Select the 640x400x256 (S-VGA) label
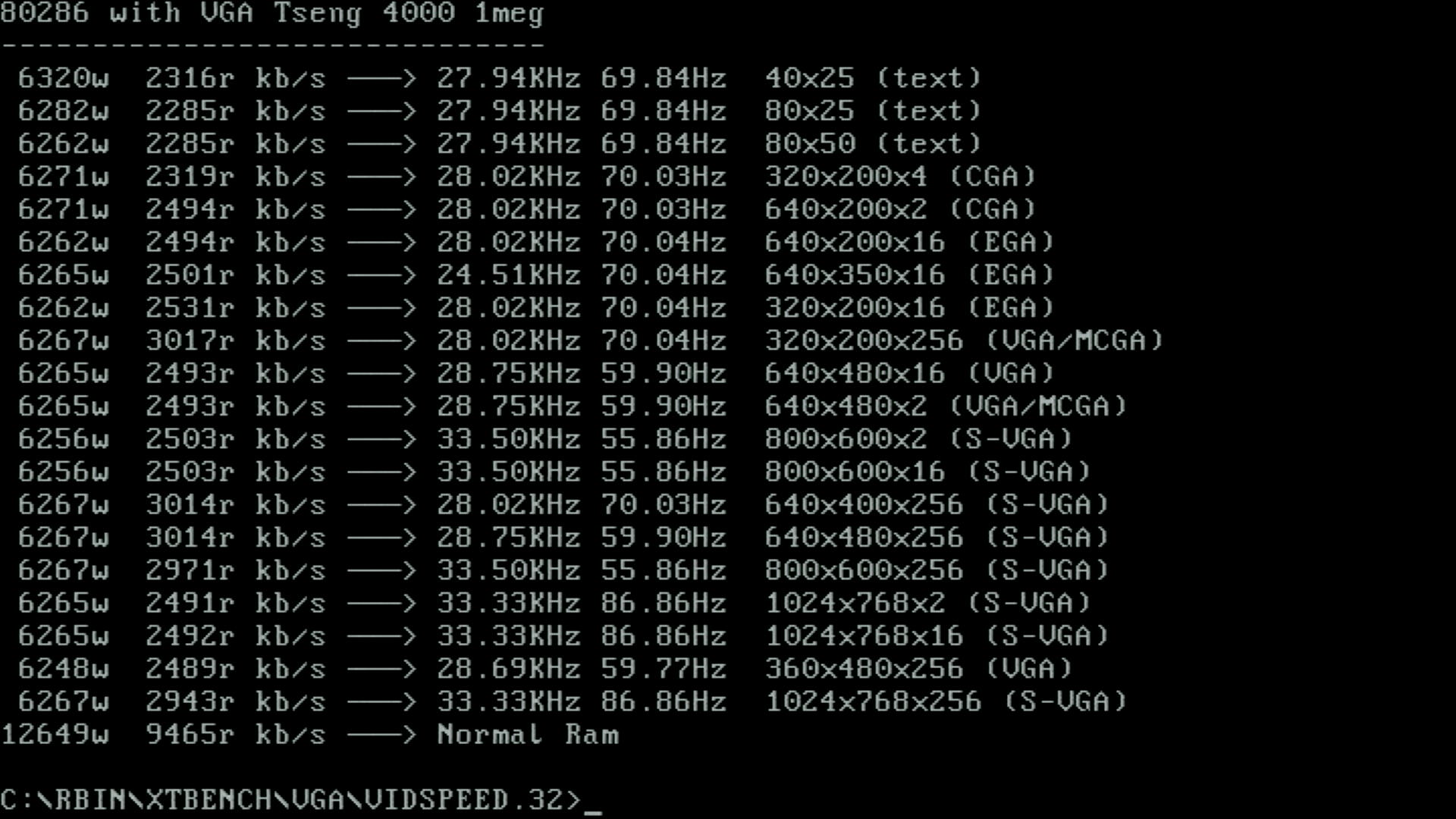 (937, 504)
